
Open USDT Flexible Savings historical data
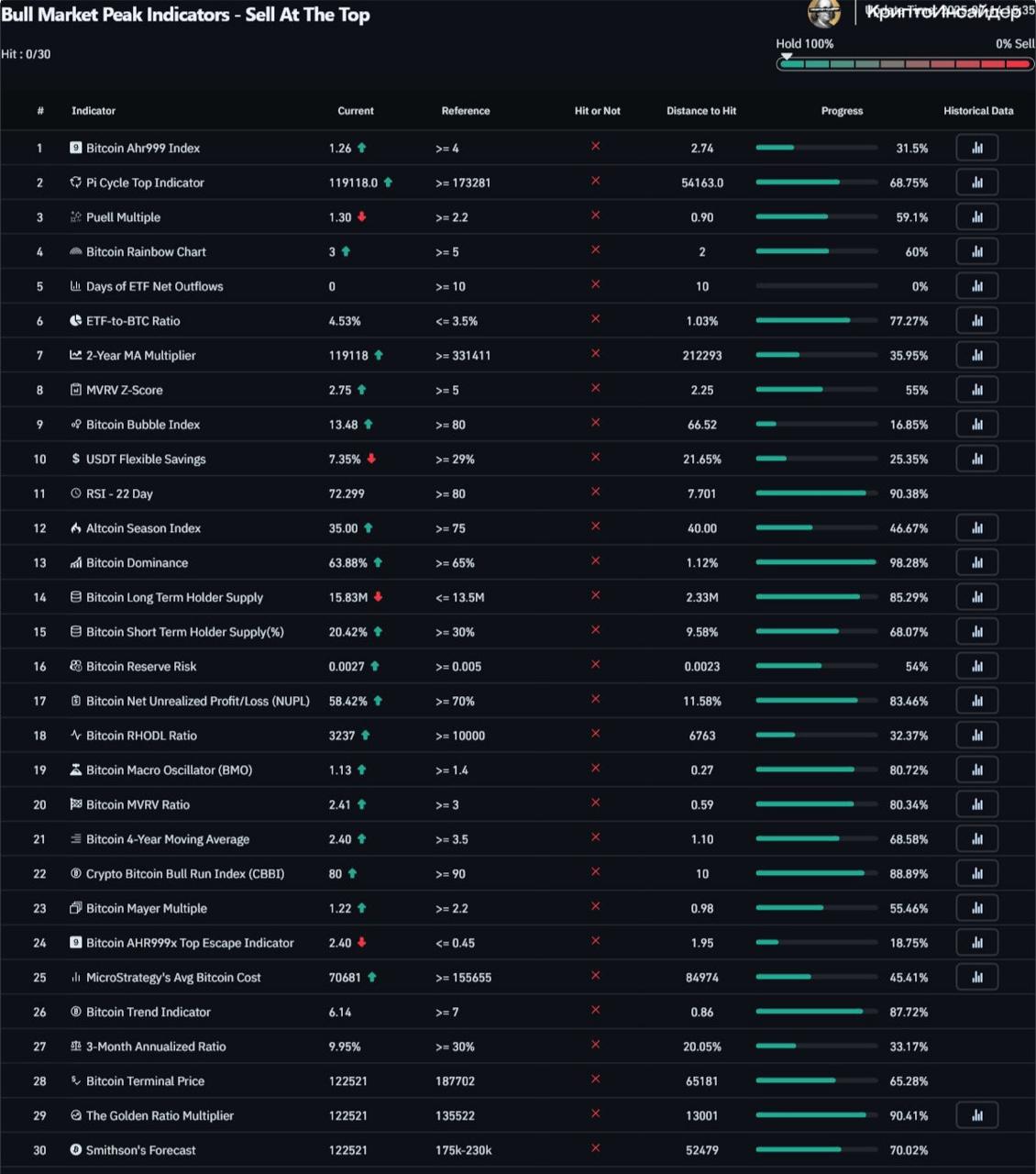pyautogui.click(x=976, y=459)
